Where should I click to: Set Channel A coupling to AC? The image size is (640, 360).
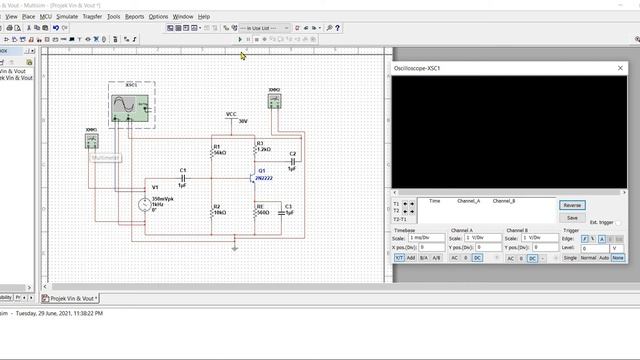[x=454, y=258]
